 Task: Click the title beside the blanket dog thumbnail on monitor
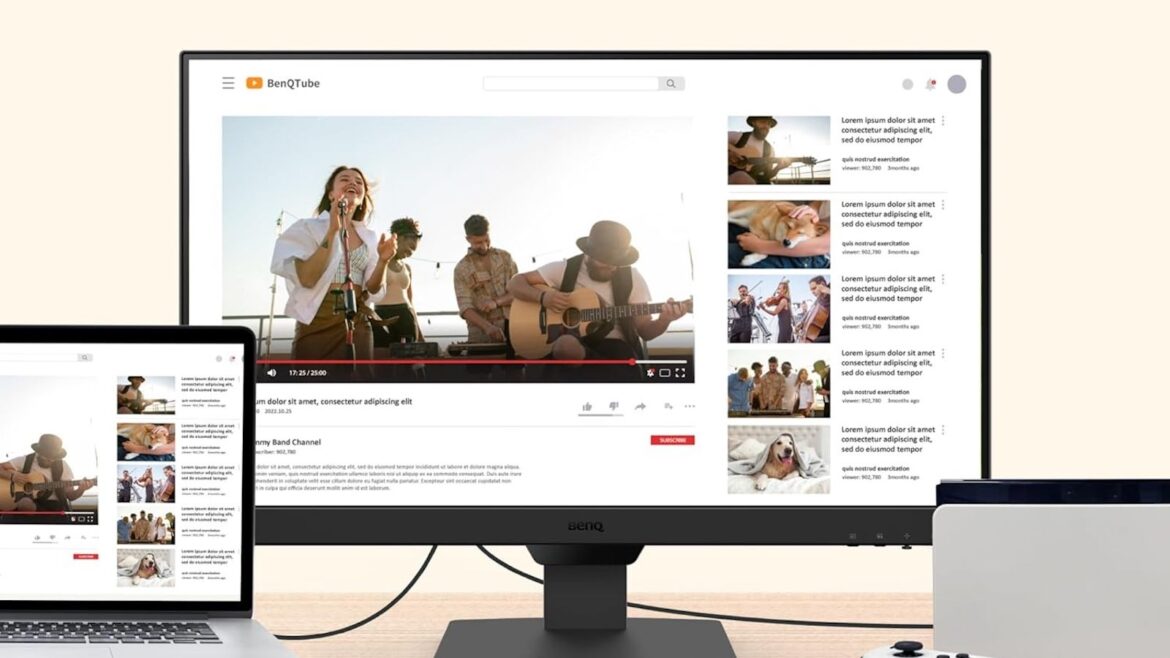tap(888, 439)
